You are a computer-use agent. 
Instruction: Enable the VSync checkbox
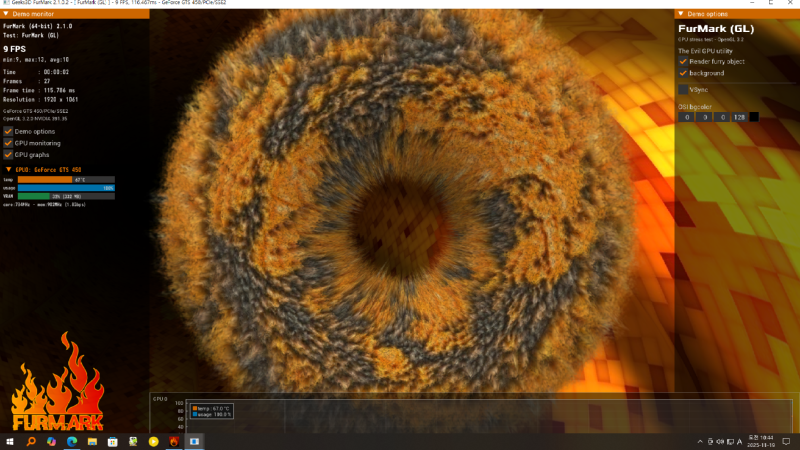pyautogui.click(x=683, y=90)
